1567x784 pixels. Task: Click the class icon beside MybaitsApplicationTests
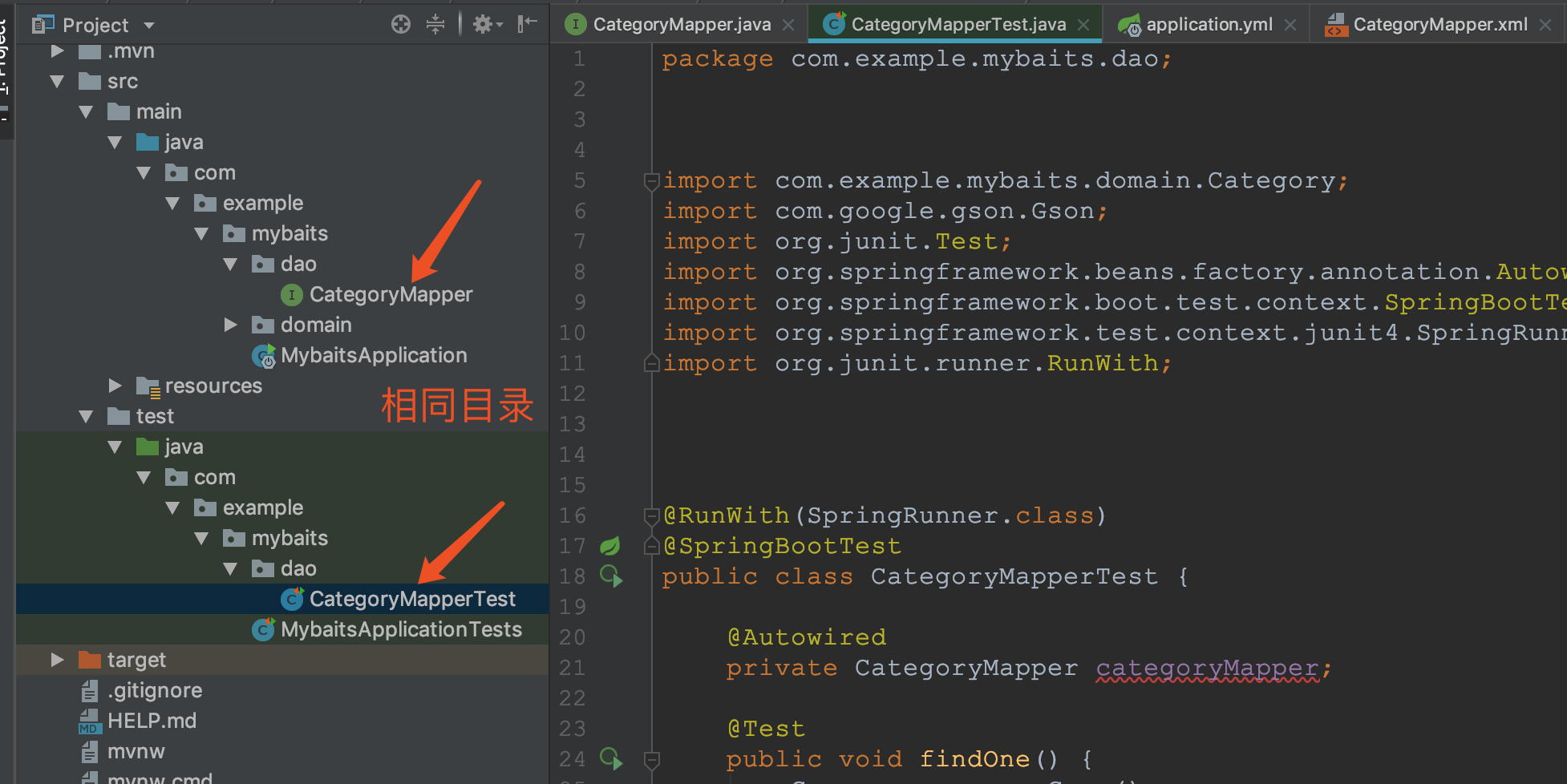(x=264, y=629)
